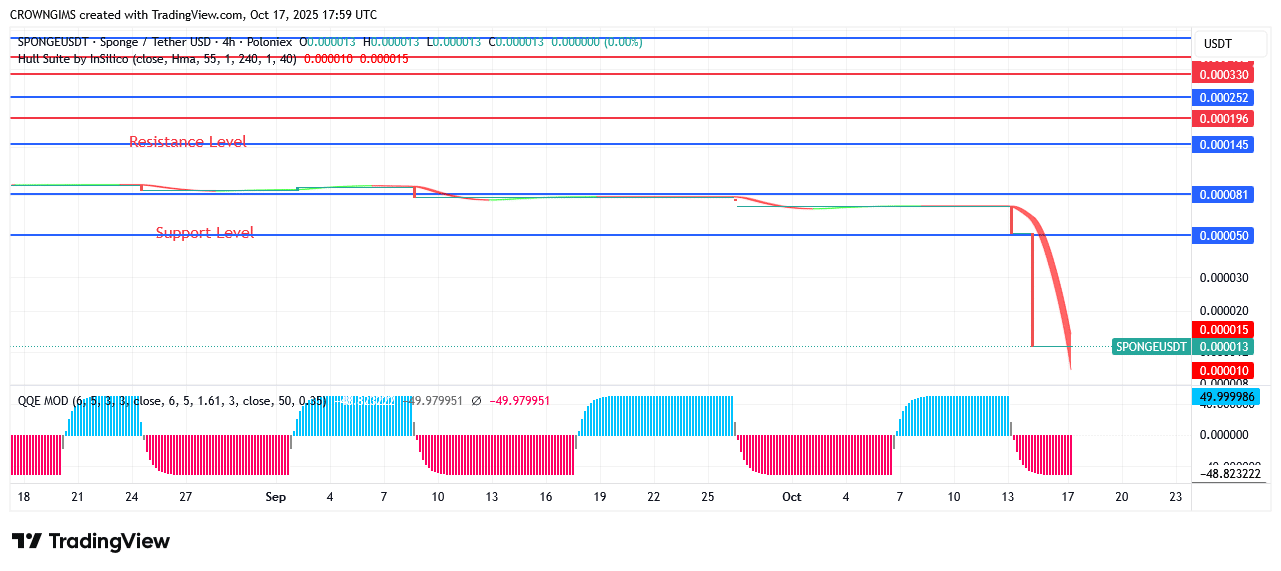Viewport: 1281px width, 571px height.
Task: Select the 49.999986 QQE value label
Action: pyautogui.click(x=1224, y=397)
